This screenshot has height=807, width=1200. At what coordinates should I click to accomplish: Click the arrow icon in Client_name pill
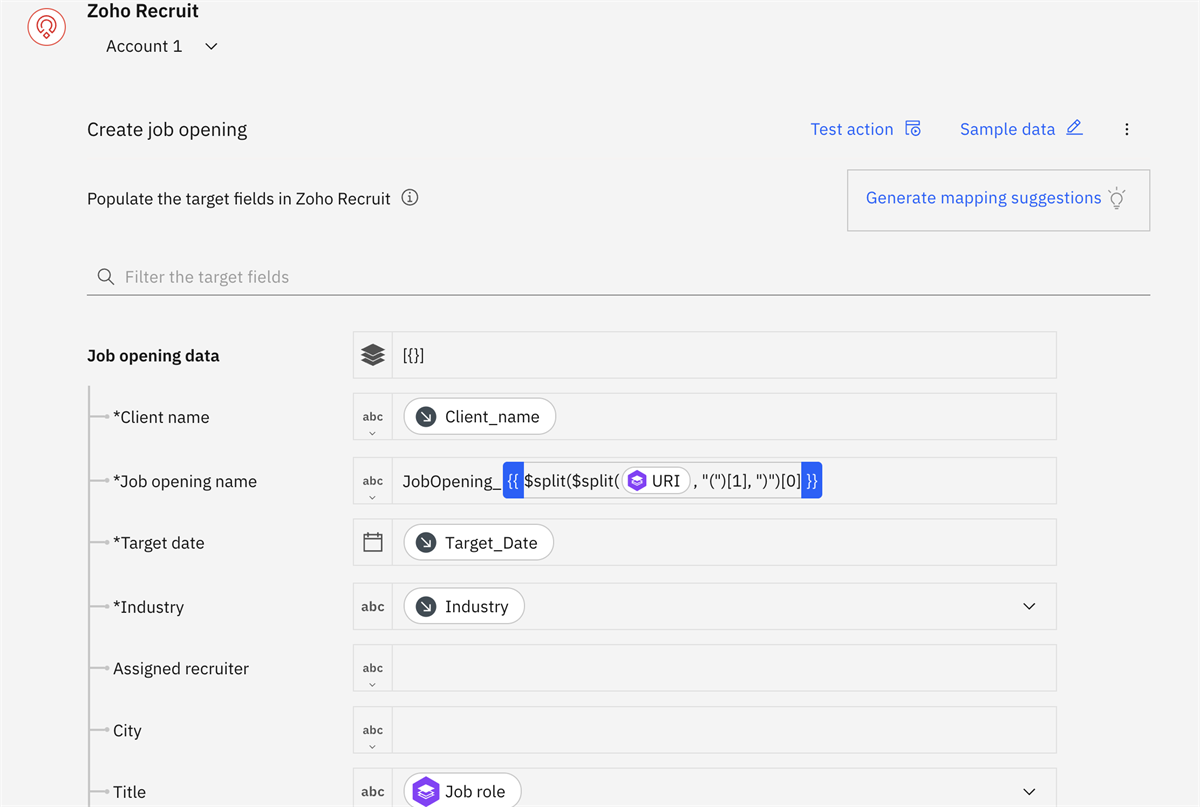pyautogui.click(x=426, y=417)
